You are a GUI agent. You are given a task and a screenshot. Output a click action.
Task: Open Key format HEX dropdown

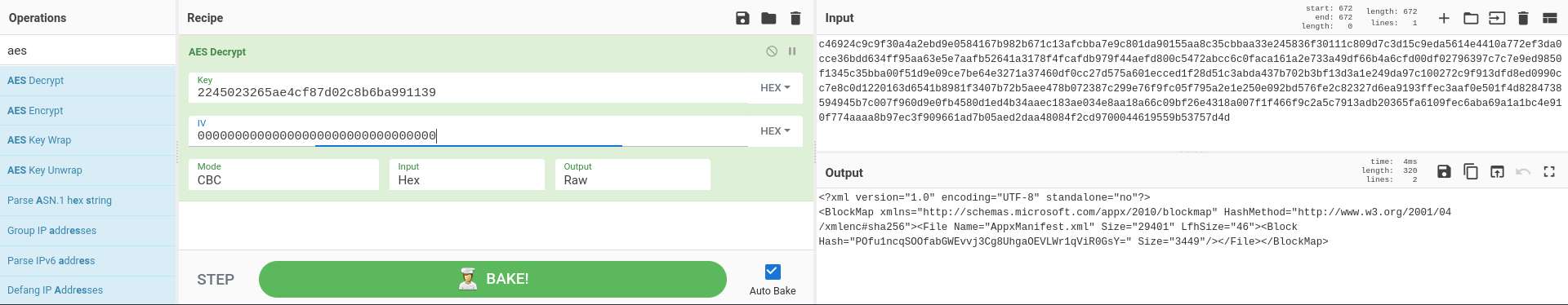pyautogui.click(x=775, y=88)
